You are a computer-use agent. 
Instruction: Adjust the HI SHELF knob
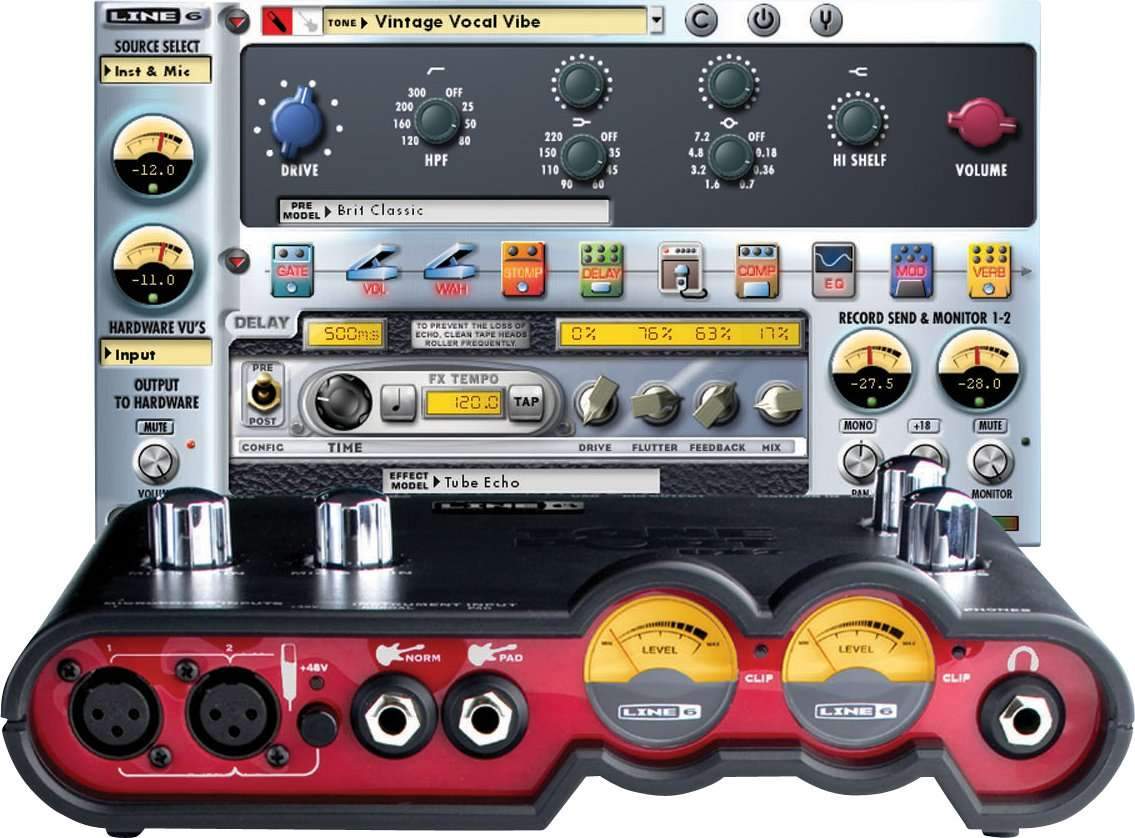(858, 122)
